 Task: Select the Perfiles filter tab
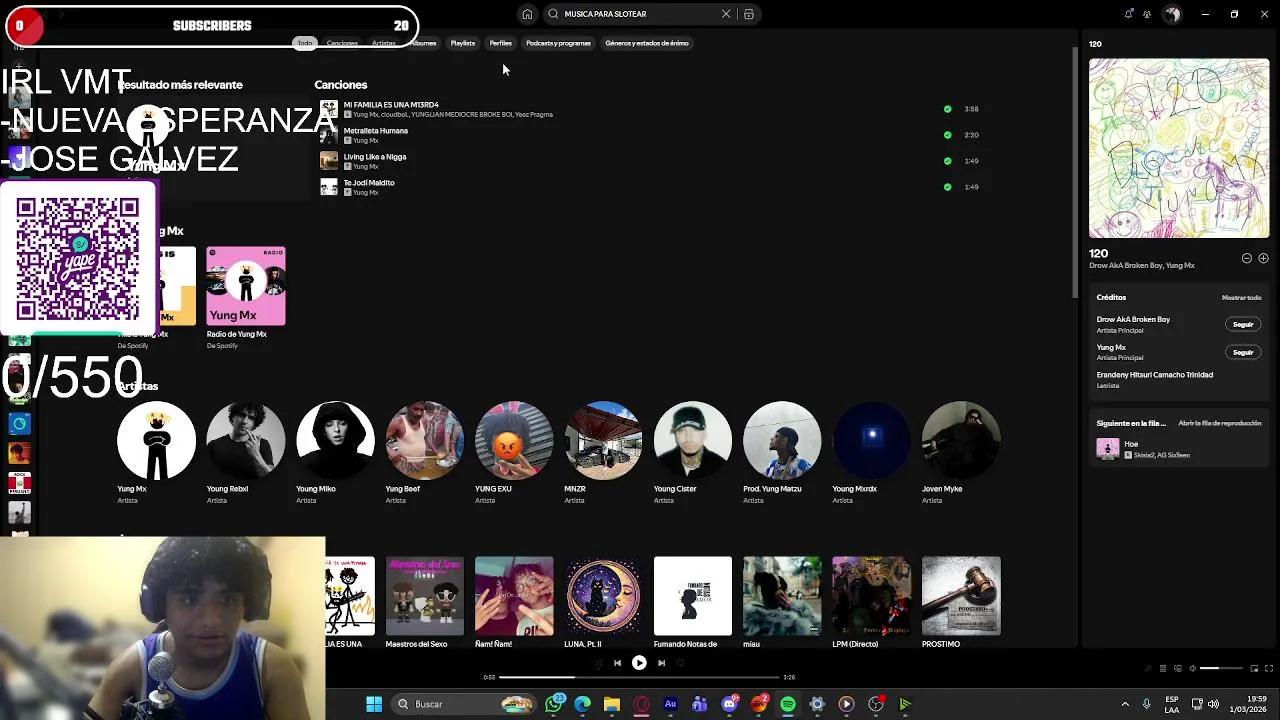point(500,43)
